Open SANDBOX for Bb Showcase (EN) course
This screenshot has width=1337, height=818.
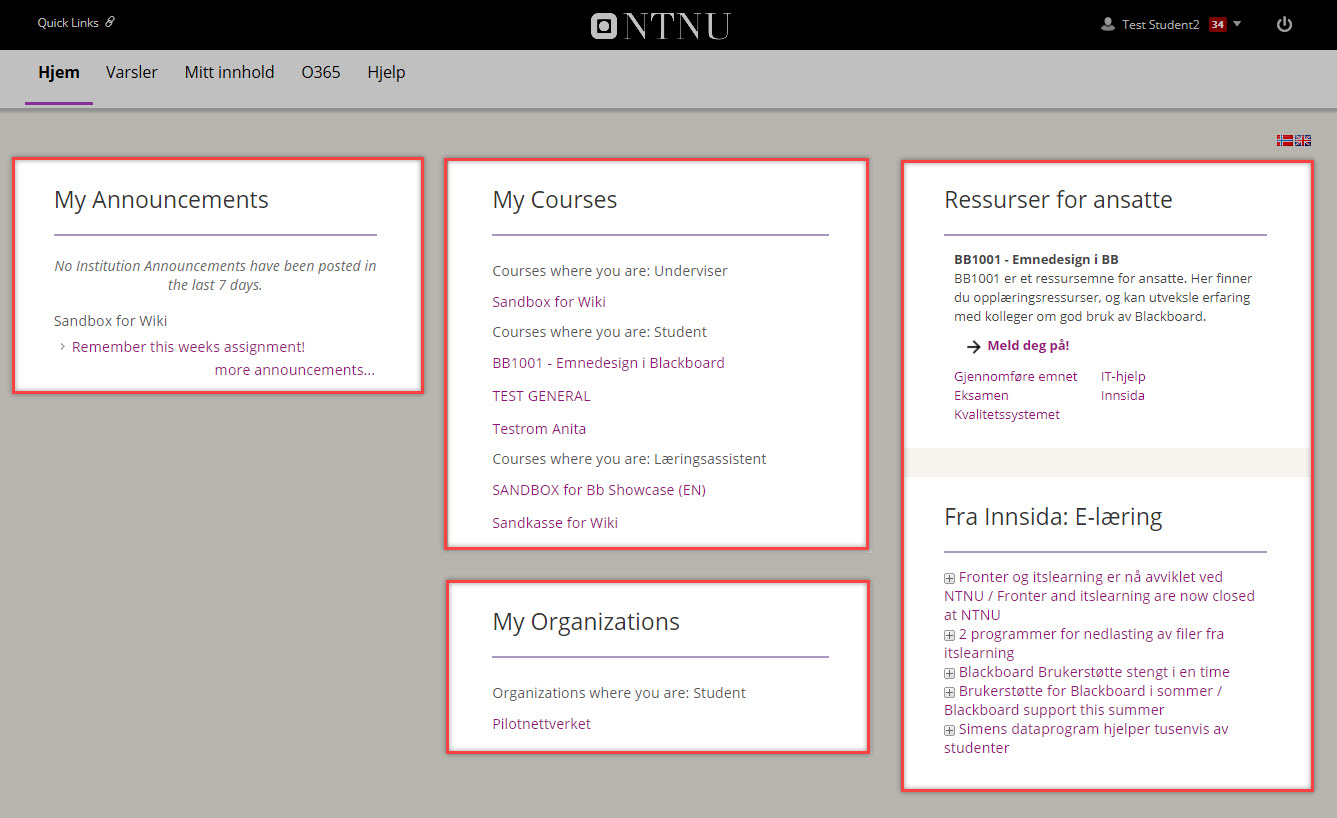coord(599,490)
